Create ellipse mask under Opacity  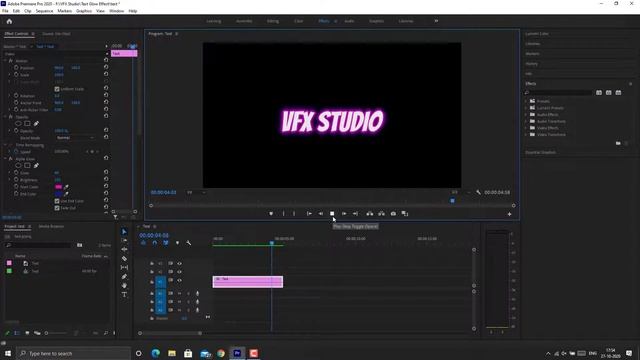click(18, 124)
